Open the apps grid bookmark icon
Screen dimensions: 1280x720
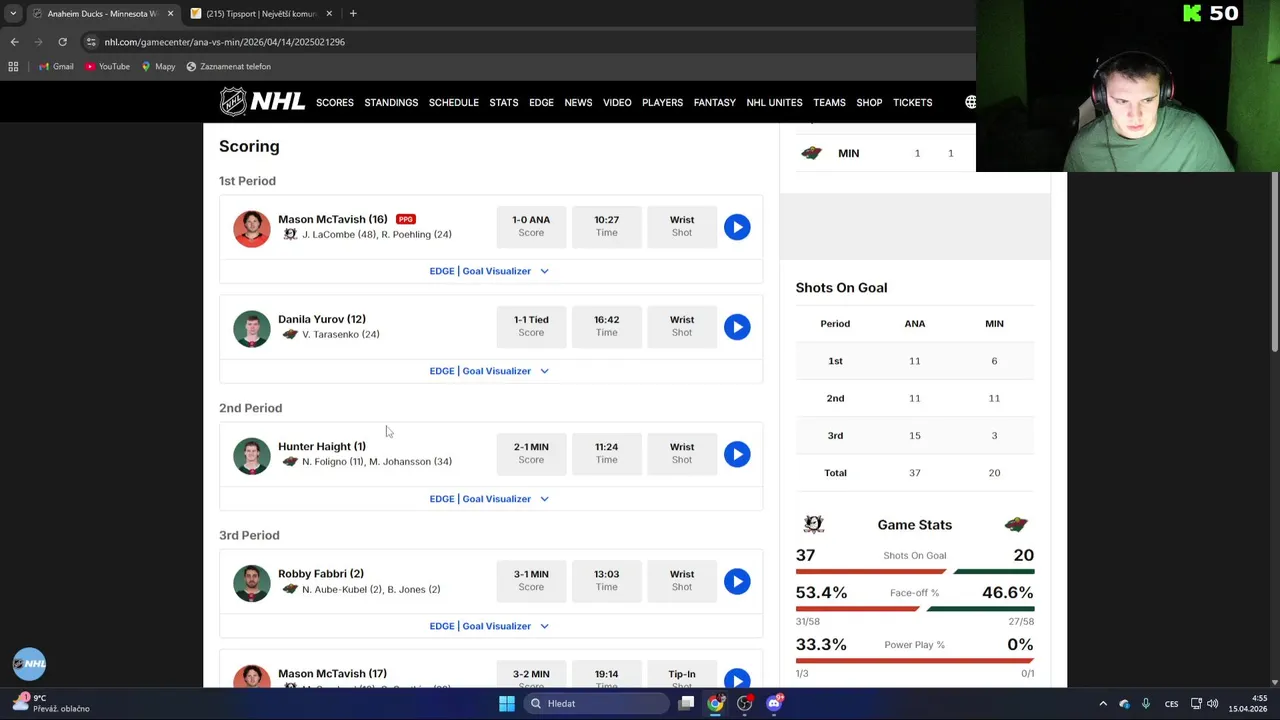13,66
